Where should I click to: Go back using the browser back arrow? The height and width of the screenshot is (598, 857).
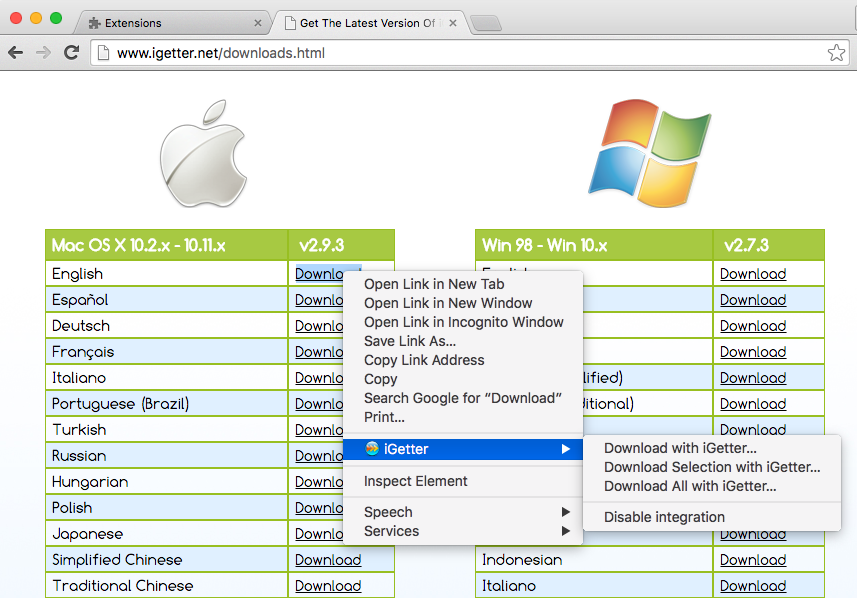coord(16,53)
